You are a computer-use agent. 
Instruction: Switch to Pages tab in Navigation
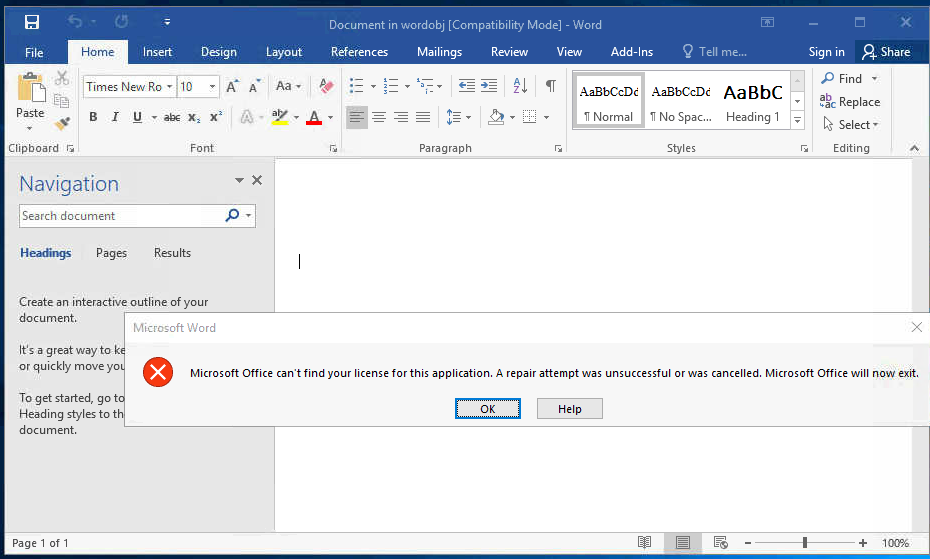pos(111,253)
